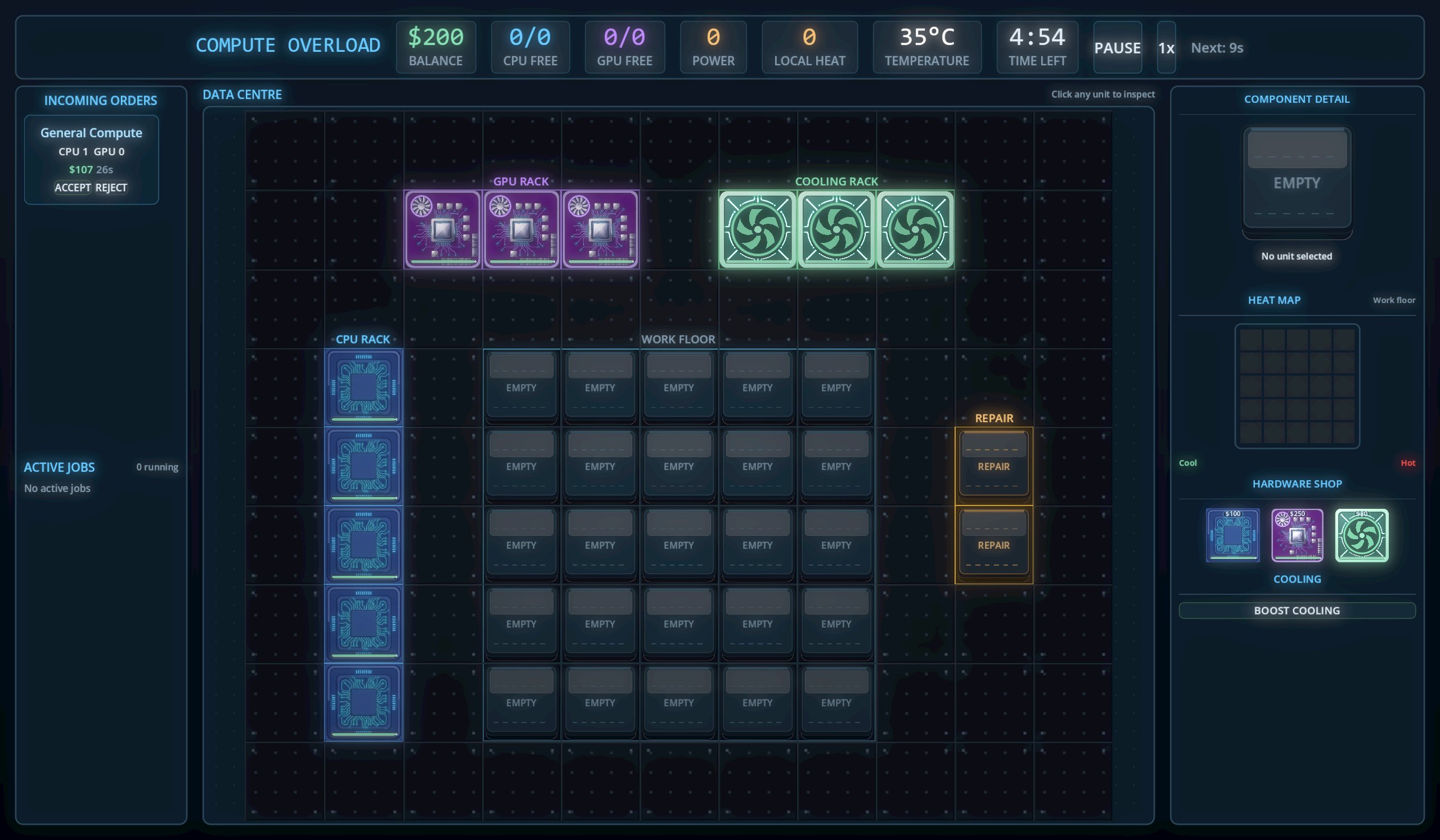This screenshot has height=840, width=1440.
Task: Pause the game
Action: click(x=1117, y=47)
